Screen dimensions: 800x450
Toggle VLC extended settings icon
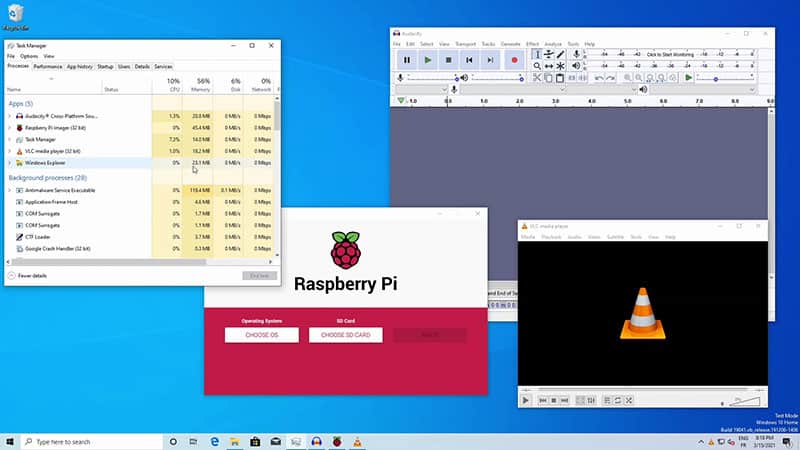[x=591, y=401]
